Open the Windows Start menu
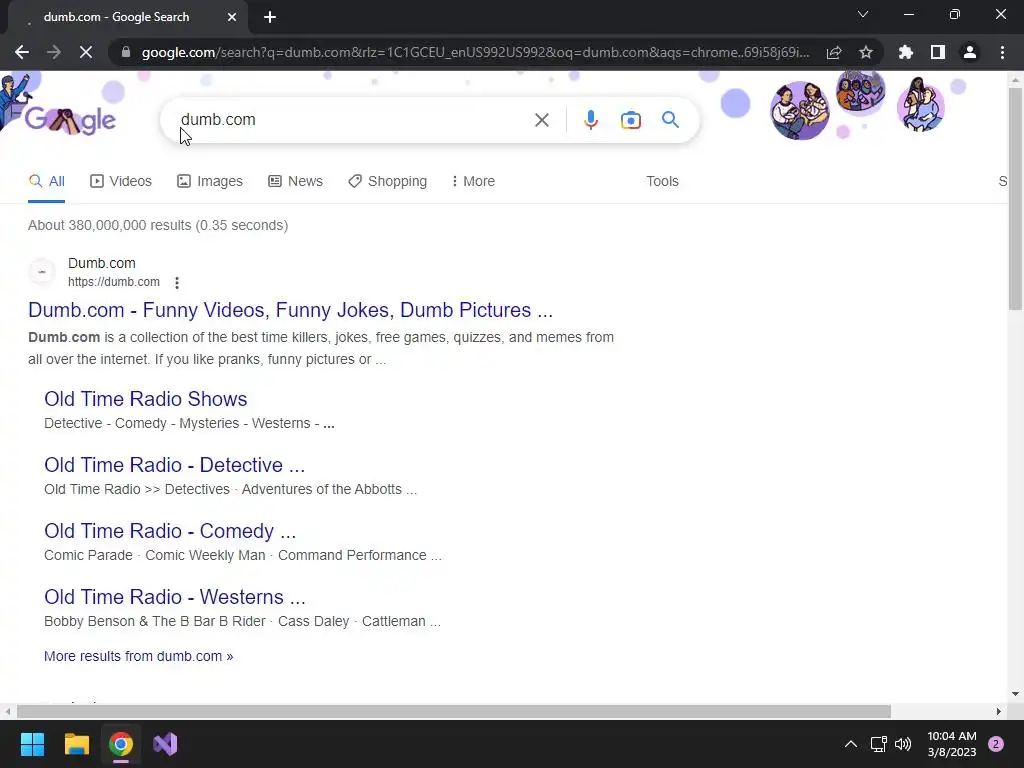1024x768 pixels. click(32, 744)
